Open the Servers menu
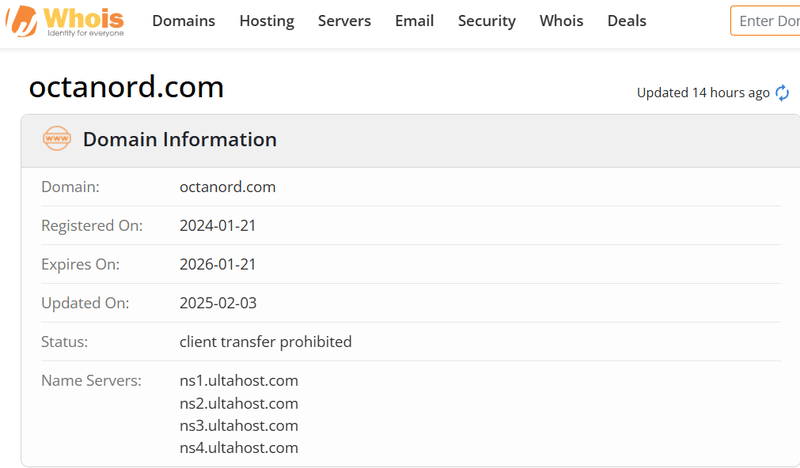Viewport: 800px width, 468px height. [344, 21]
